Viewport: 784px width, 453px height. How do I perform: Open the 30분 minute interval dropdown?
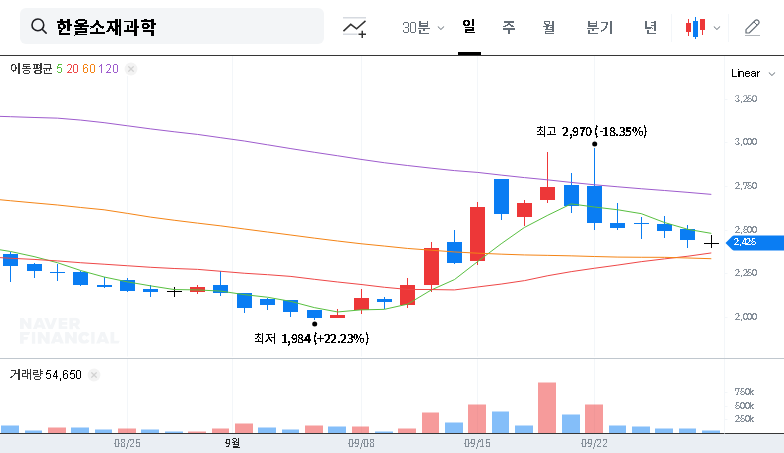coord(423,27)
